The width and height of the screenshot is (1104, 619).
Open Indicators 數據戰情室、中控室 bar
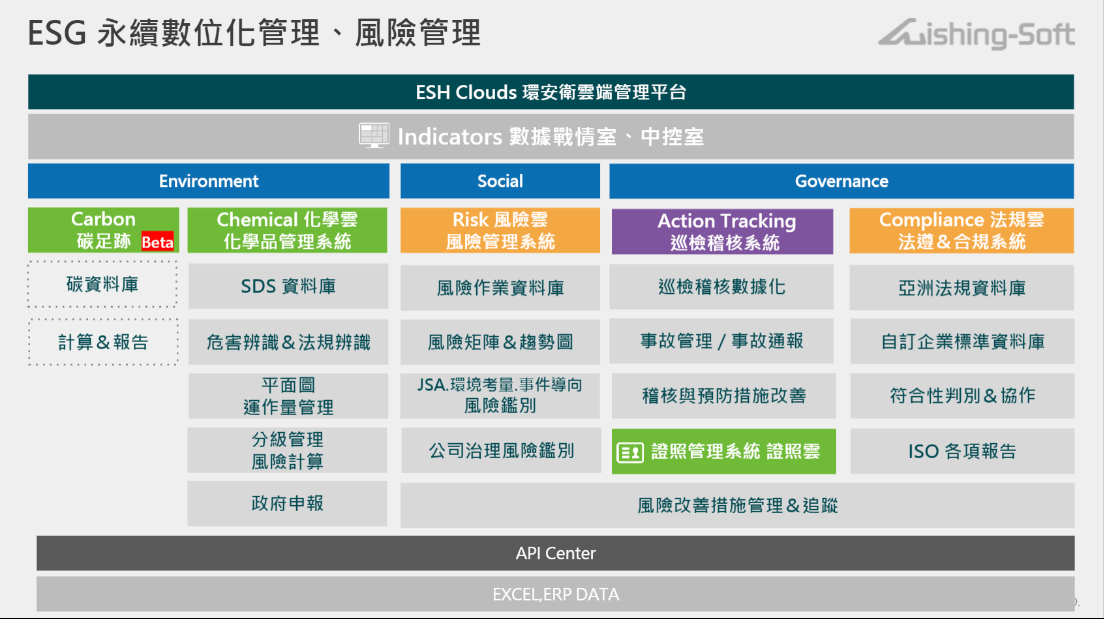pyautogui.click(x=551, y=137)
